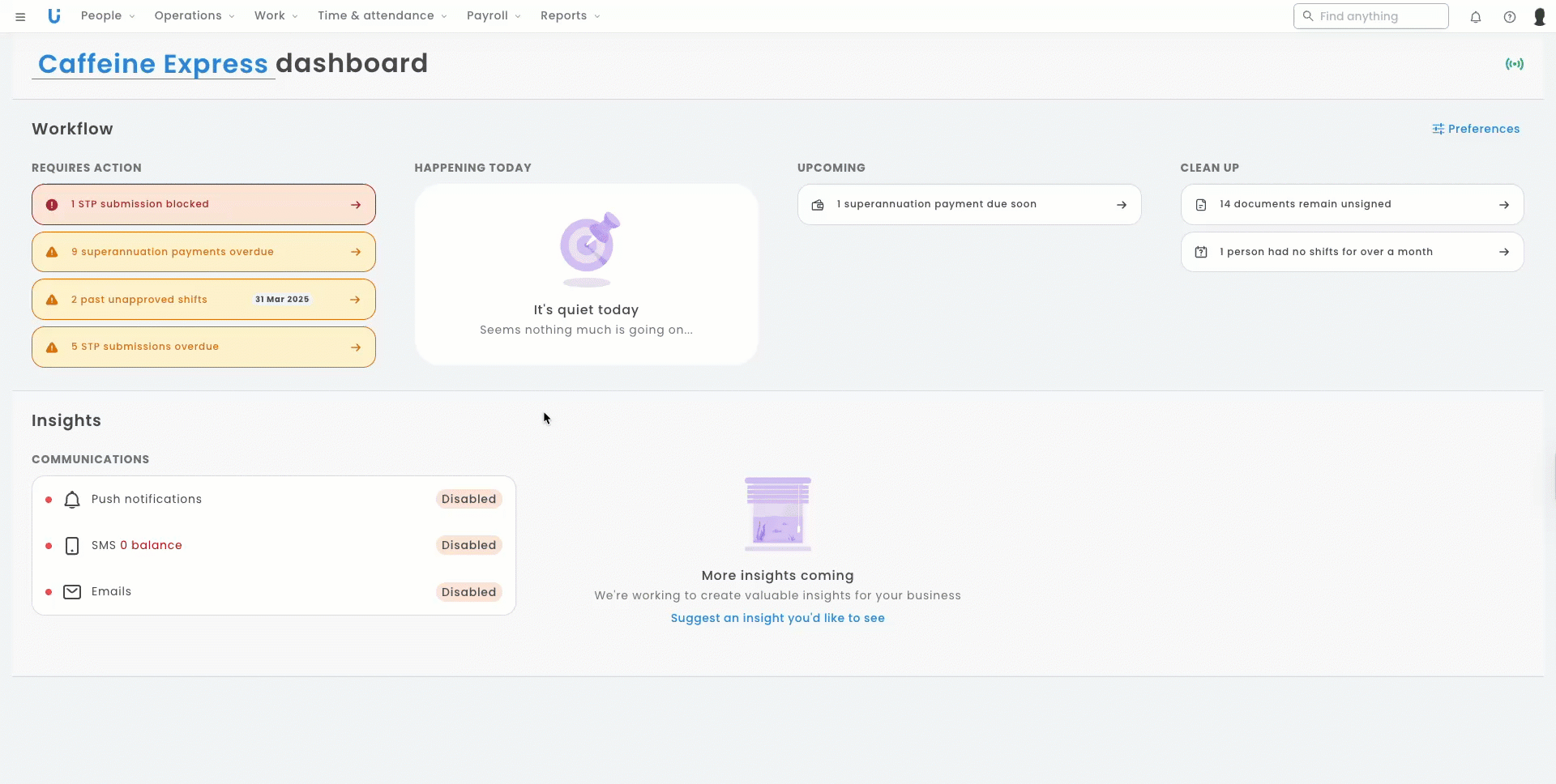
Task: Click Disabled status for Emails
Action: point(468,592)
